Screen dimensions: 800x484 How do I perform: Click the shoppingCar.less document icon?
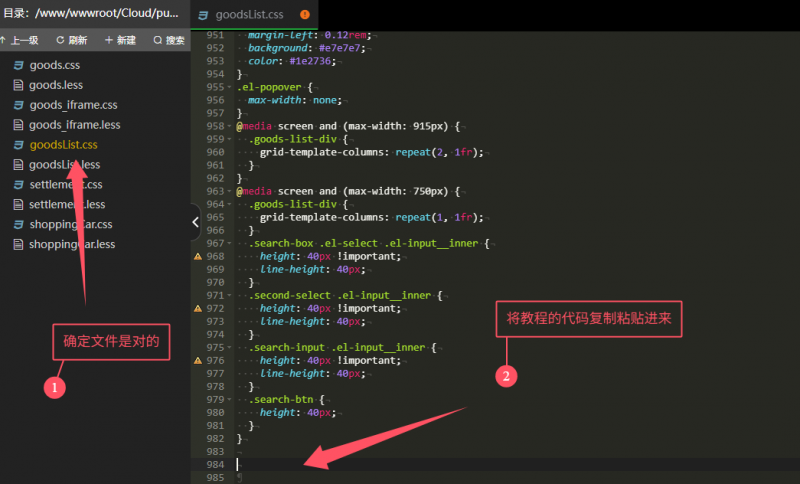pos(18,244)
